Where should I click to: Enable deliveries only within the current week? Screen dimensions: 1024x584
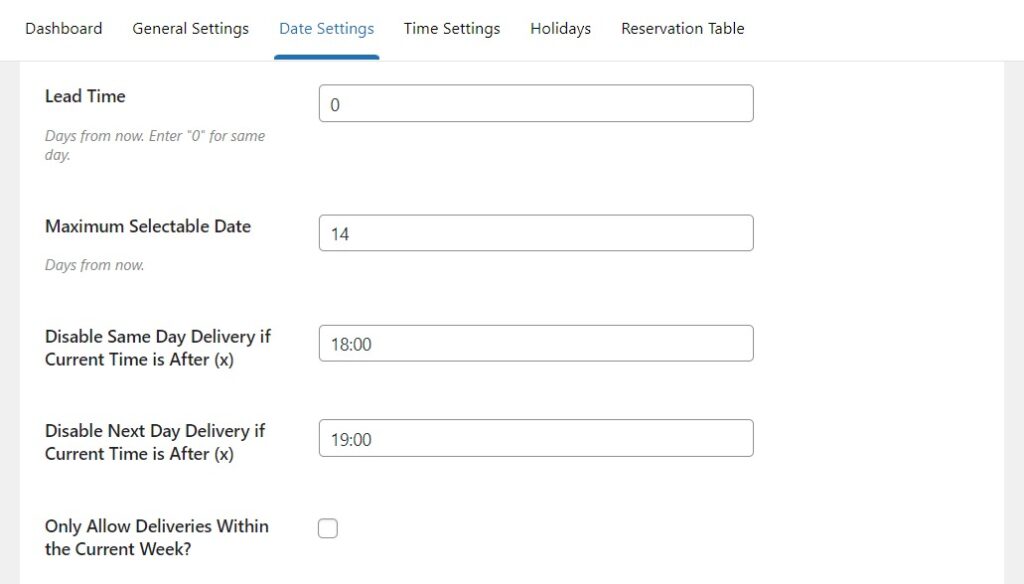click(x=328, y=528)
